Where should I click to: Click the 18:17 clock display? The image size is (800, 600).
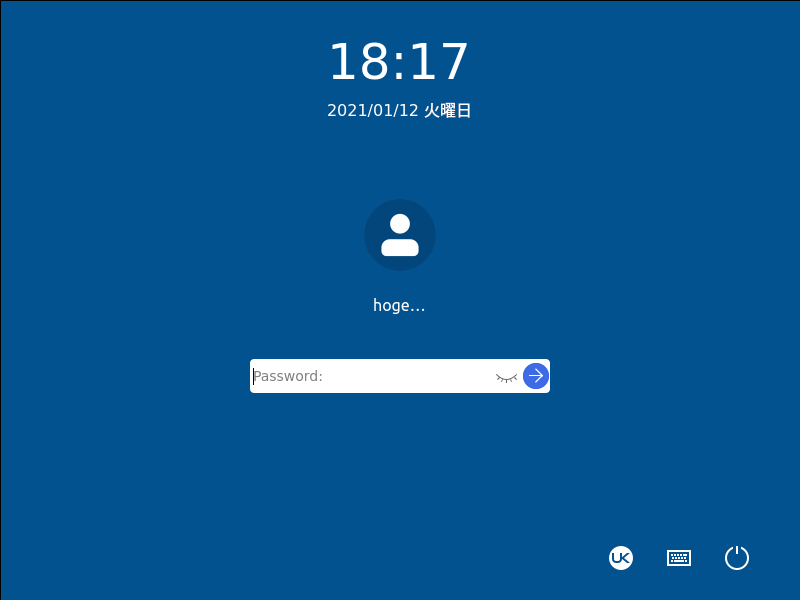[399, 62]
